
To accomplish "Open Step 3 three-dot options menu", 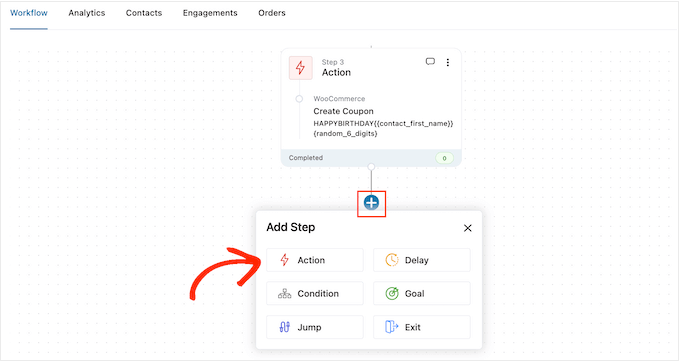I will pos(448,62).
